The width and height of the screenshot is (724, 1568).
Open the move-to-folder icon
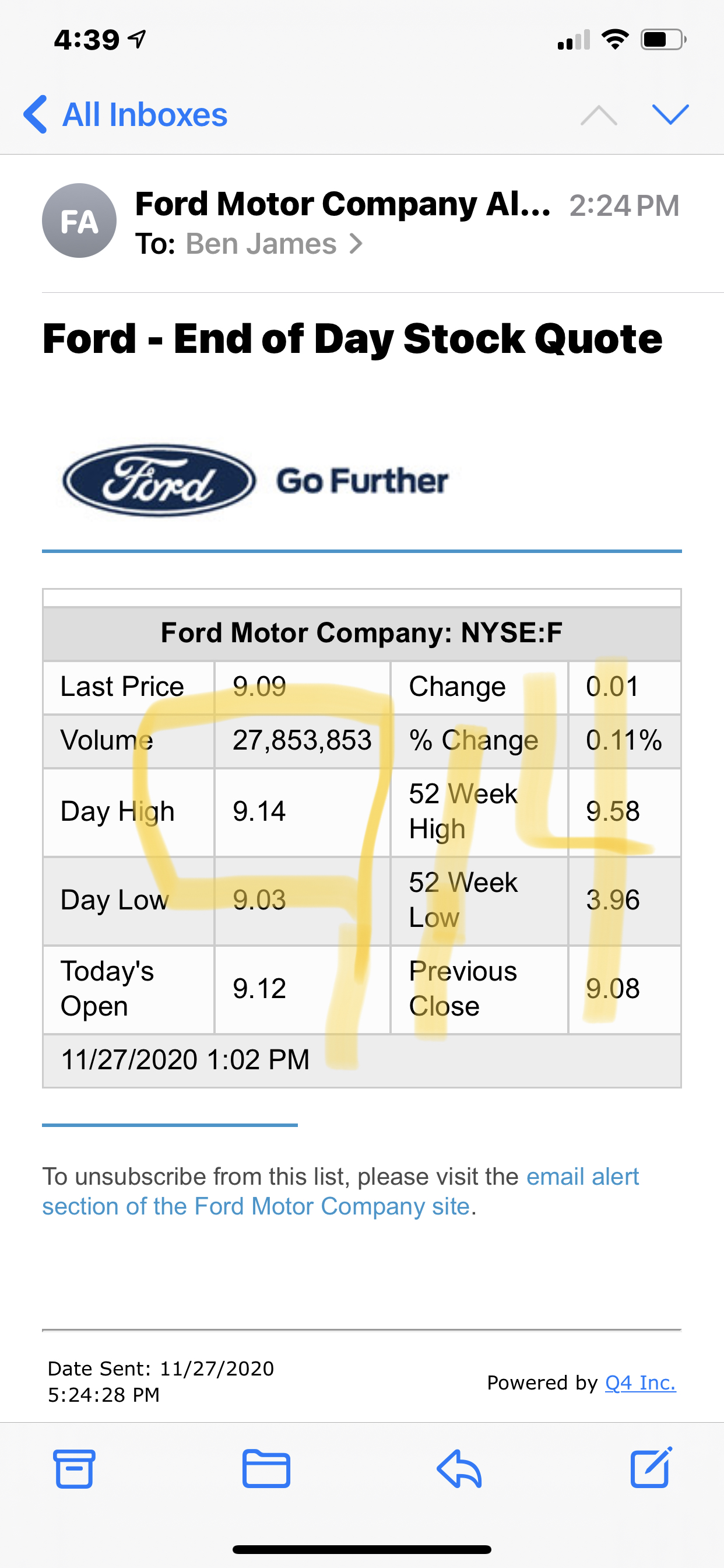tap(266, 1468)
